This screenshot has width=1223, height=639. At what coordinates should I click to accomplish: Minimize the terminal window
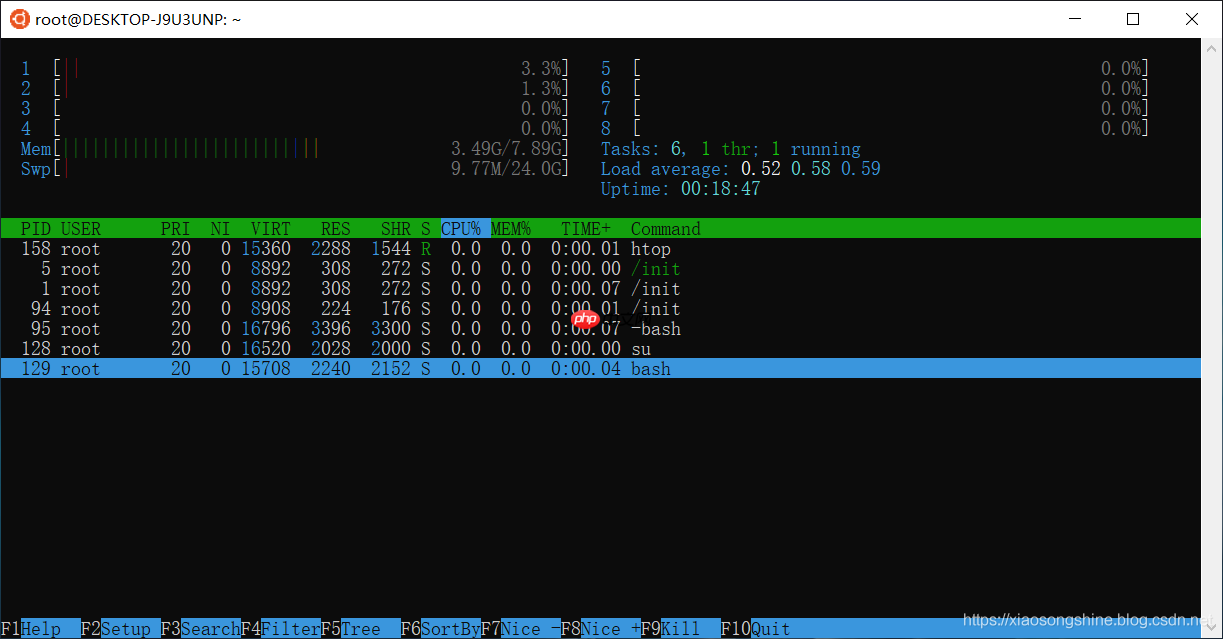click(1075, 18)
